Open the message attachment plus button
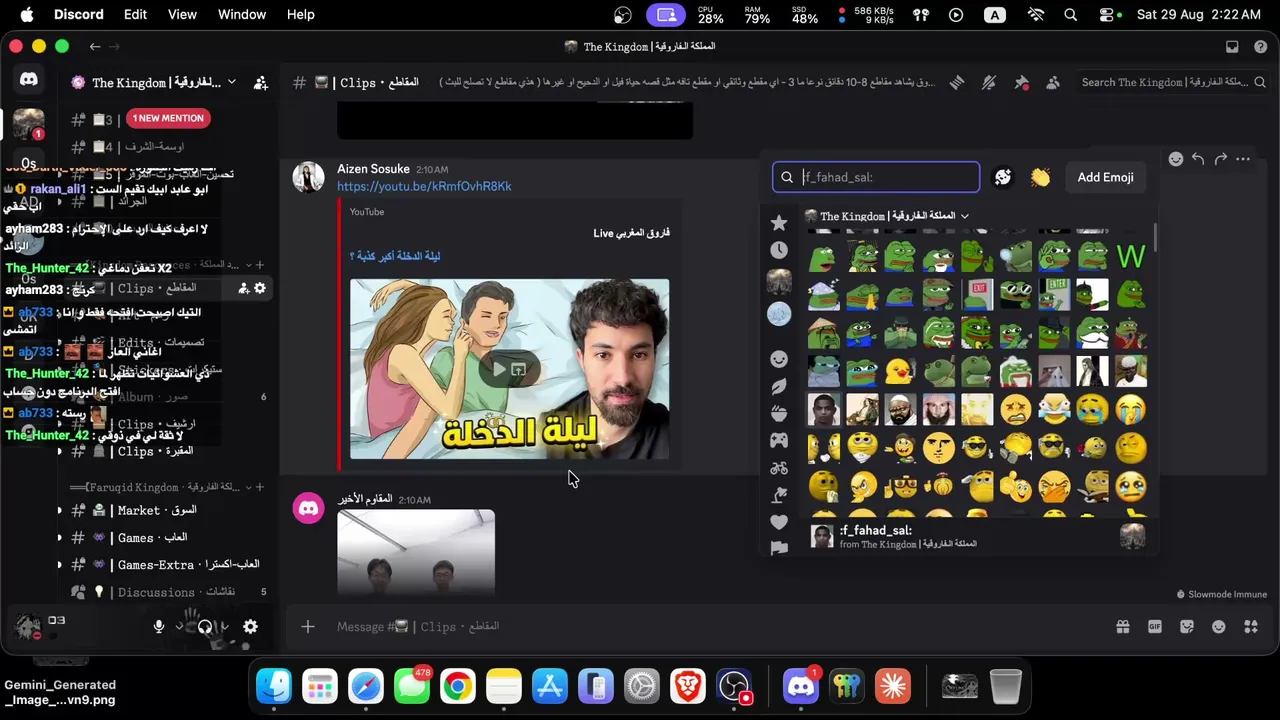 coord(308,627)
